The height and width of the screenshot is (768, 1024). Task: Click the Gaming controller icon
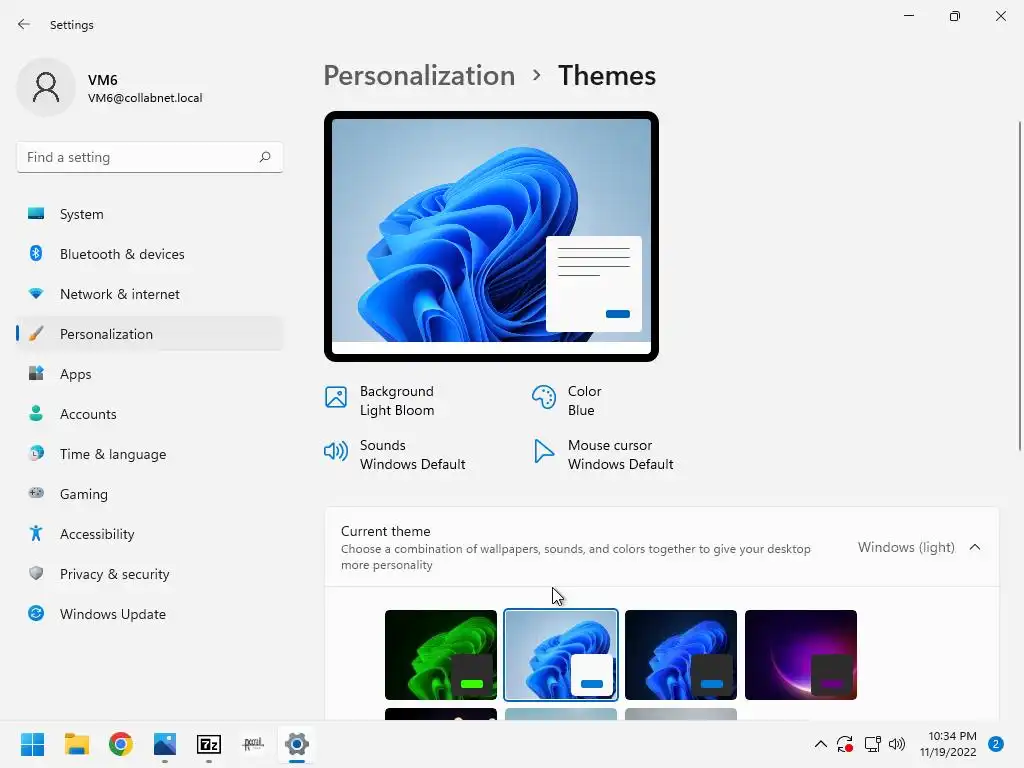pyautogui.click(x=36, y=493)
